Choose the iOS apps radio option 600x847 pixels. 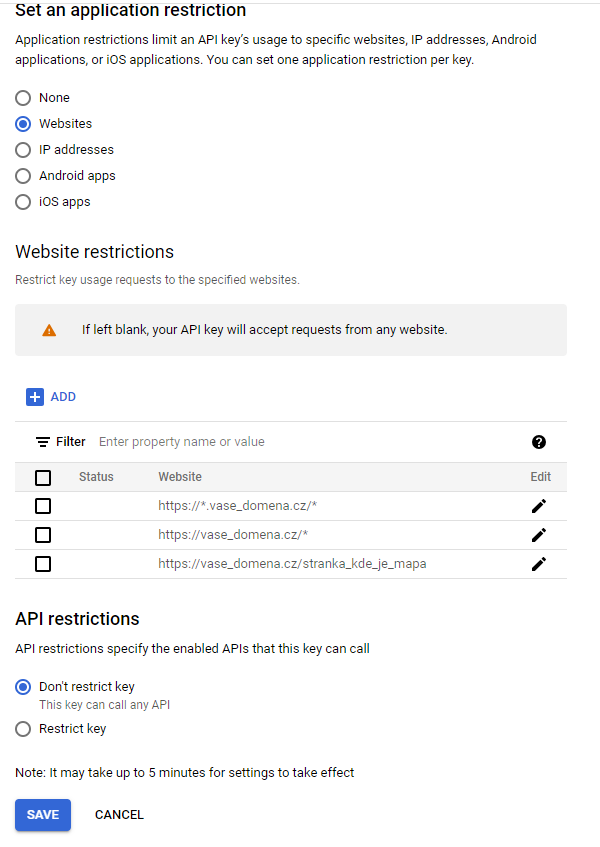point(23,202)
